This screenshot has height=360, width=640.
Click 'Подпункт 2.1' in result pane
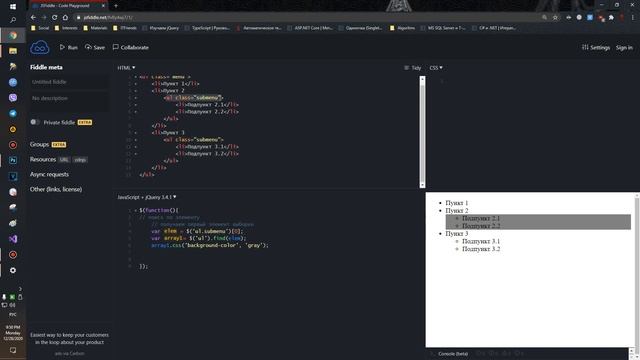click(x=481, y=218)
